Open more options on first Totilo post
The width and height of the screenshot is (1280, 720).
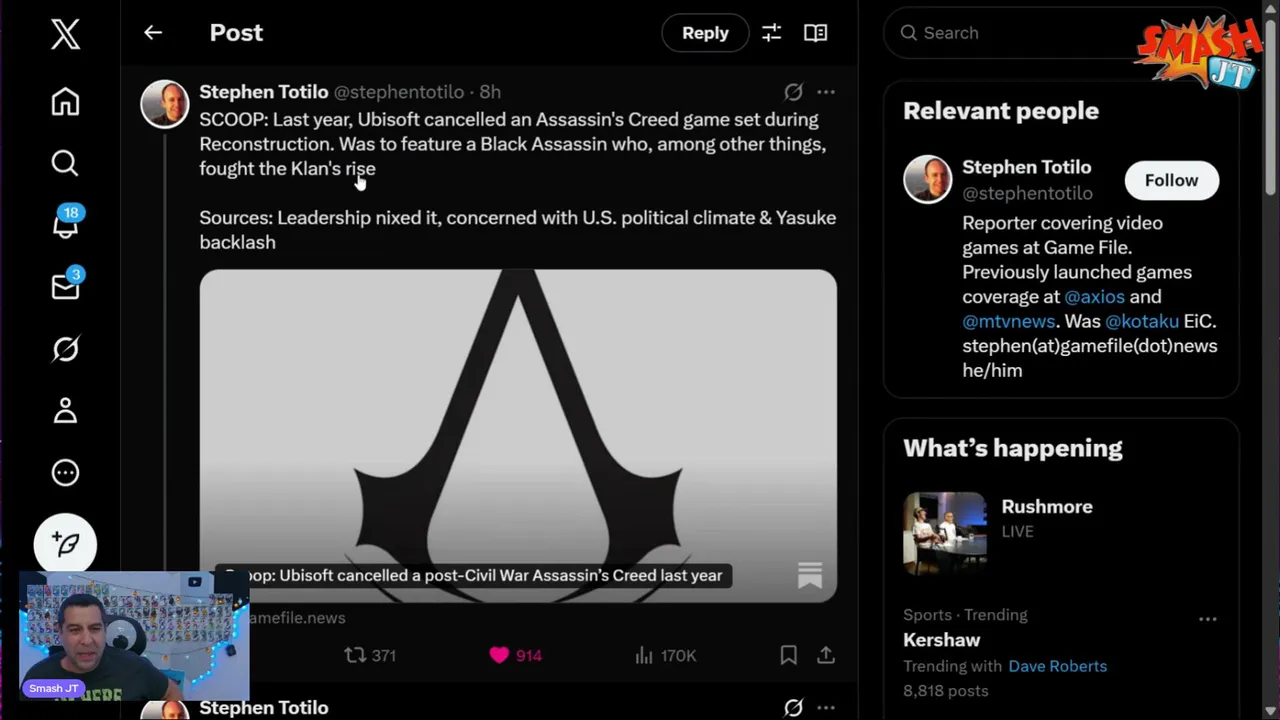point(825,92)
